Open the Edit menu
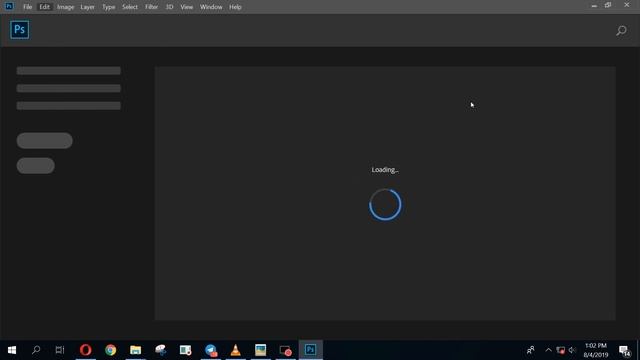 point(44,7)
